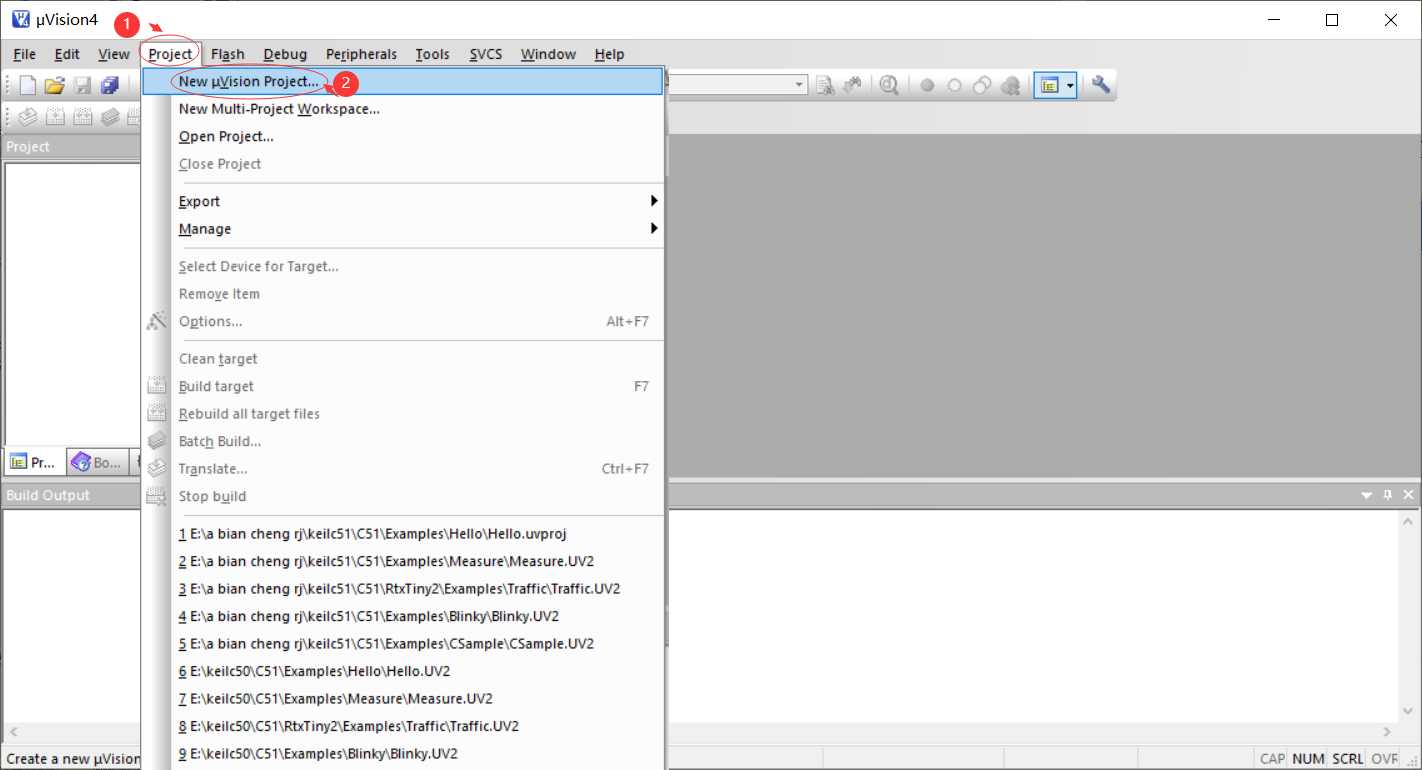Image resolution: width=1422 pixels, height=770 pixels.
Task: Close the open Project menu
Action: click(170, 54)
